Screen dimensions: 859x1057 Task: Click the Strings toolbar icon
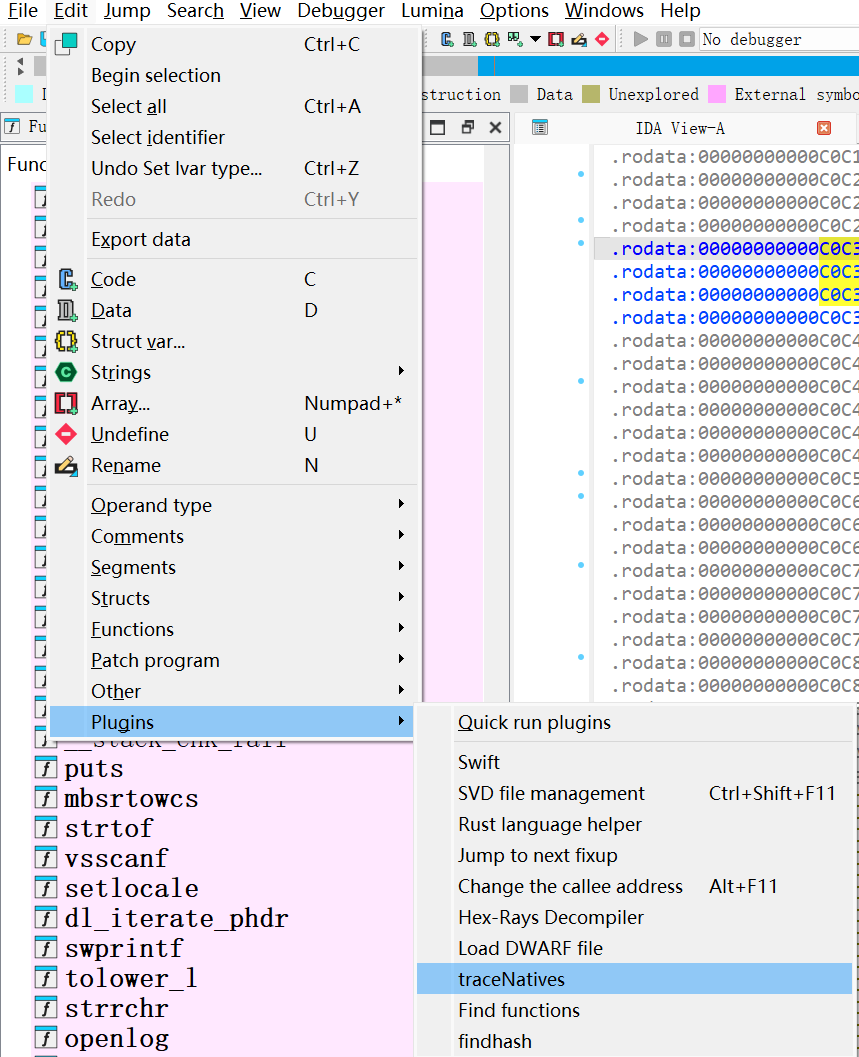[x=515, y=39]
